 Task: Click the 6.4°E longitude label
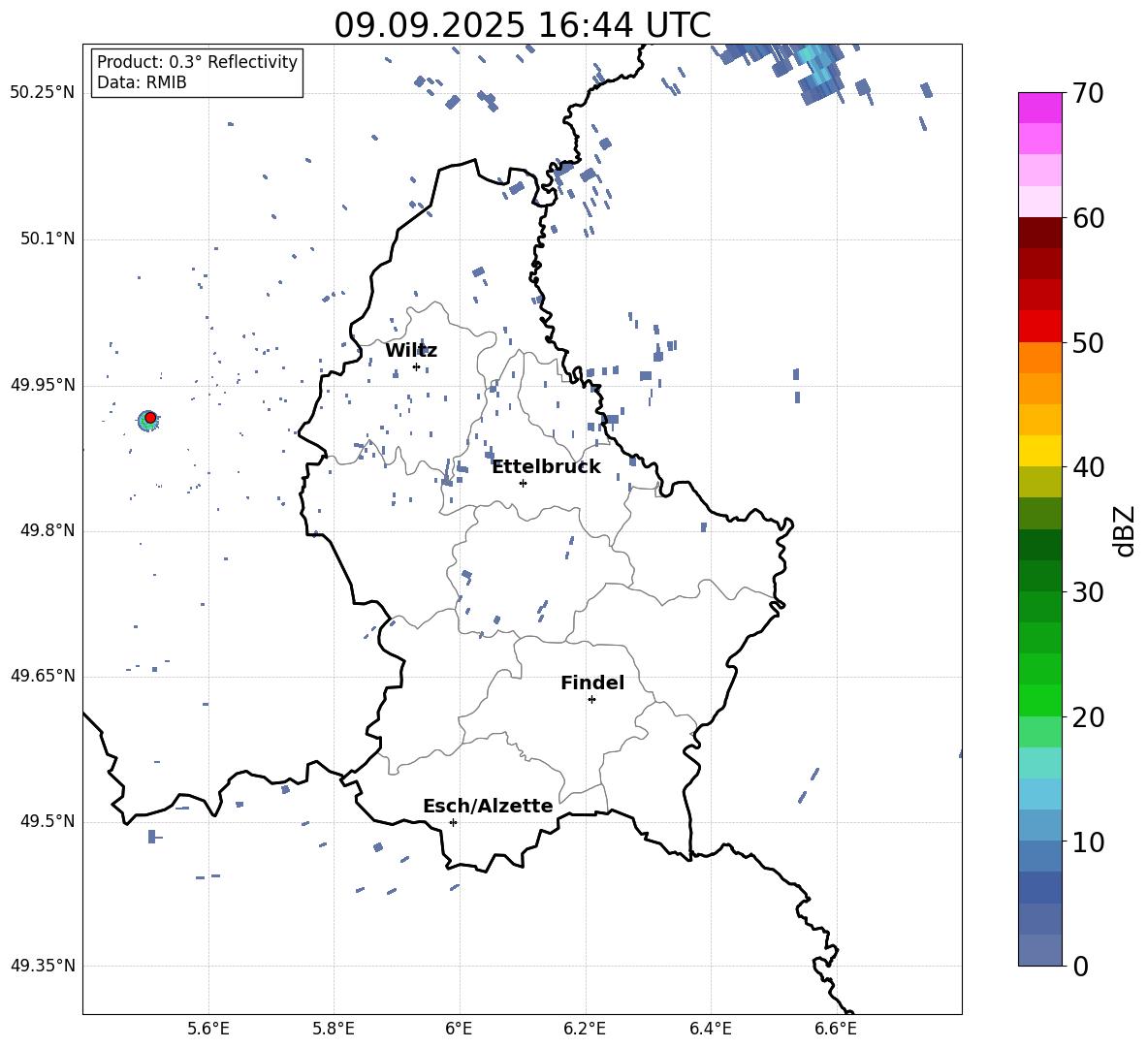pos(710,1029)
